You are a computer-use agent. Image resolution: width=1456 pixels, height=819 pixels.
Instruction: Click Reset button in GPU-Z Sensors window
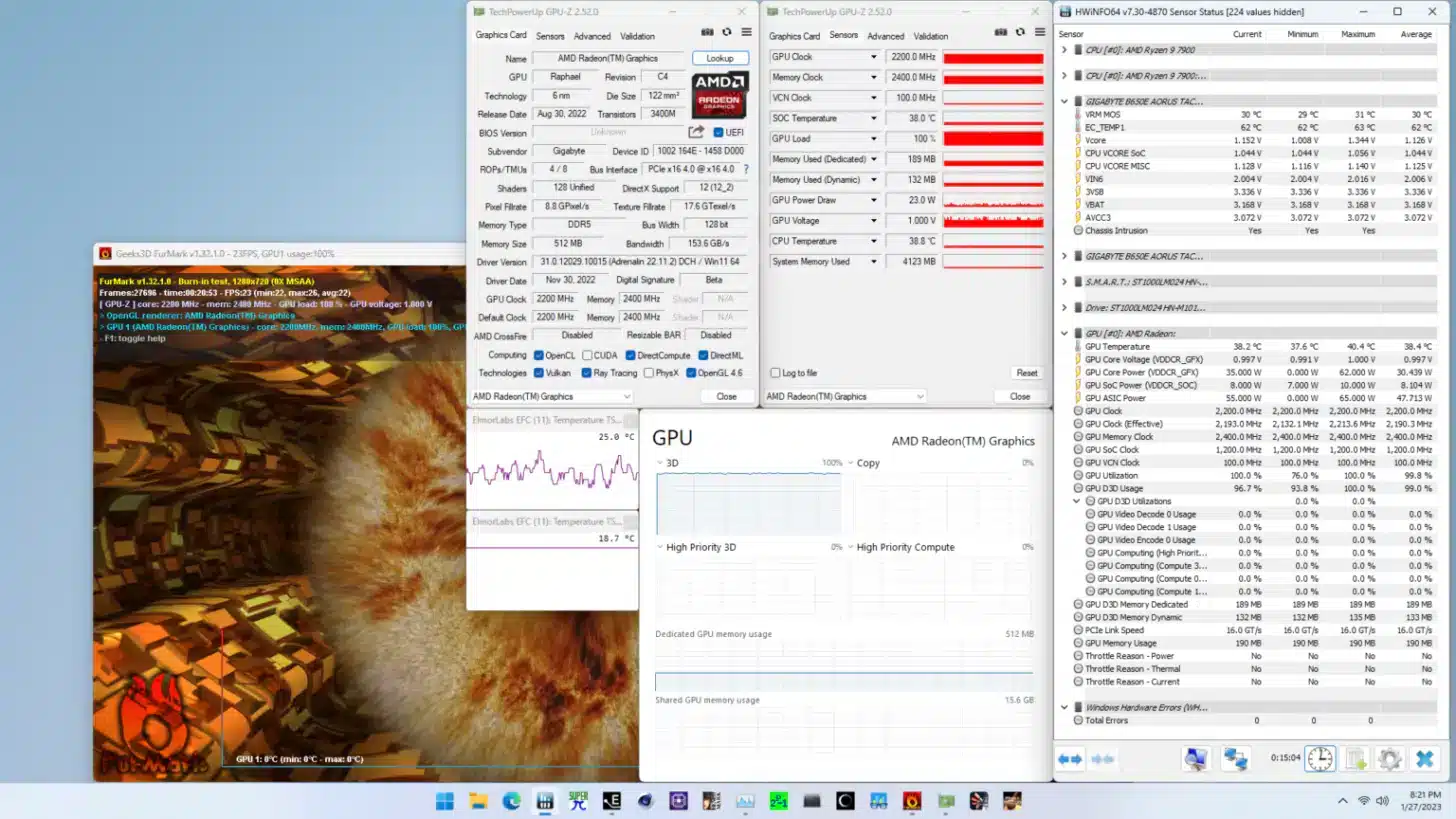pyautogui.click(x=1027, y=373)
